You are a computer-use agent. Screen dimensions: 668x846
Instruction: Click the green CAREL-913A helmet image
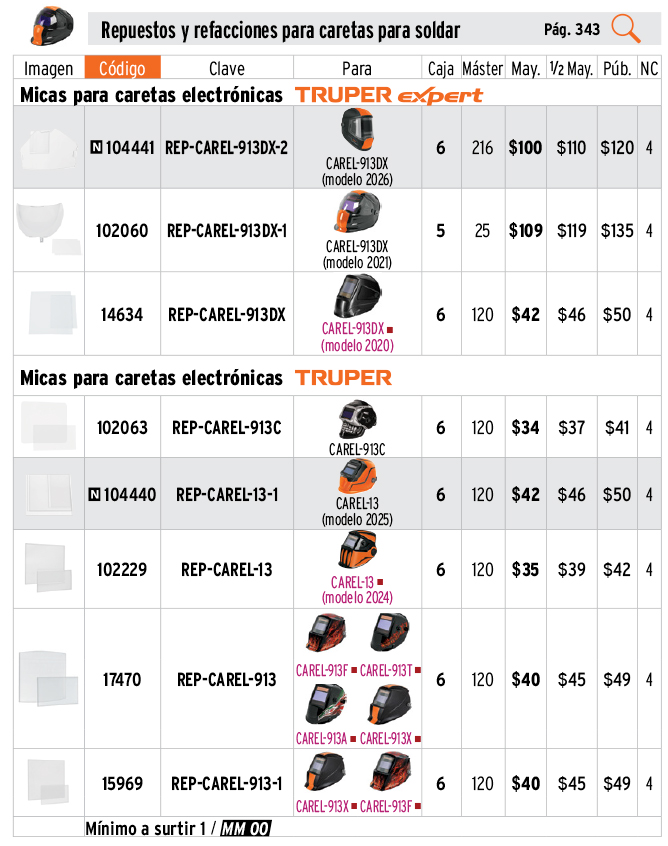(325, 705)
